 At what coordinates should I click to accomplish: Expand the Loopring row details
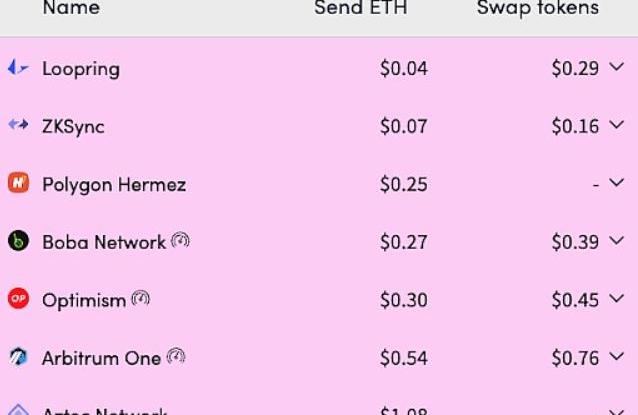pos(616,68)
